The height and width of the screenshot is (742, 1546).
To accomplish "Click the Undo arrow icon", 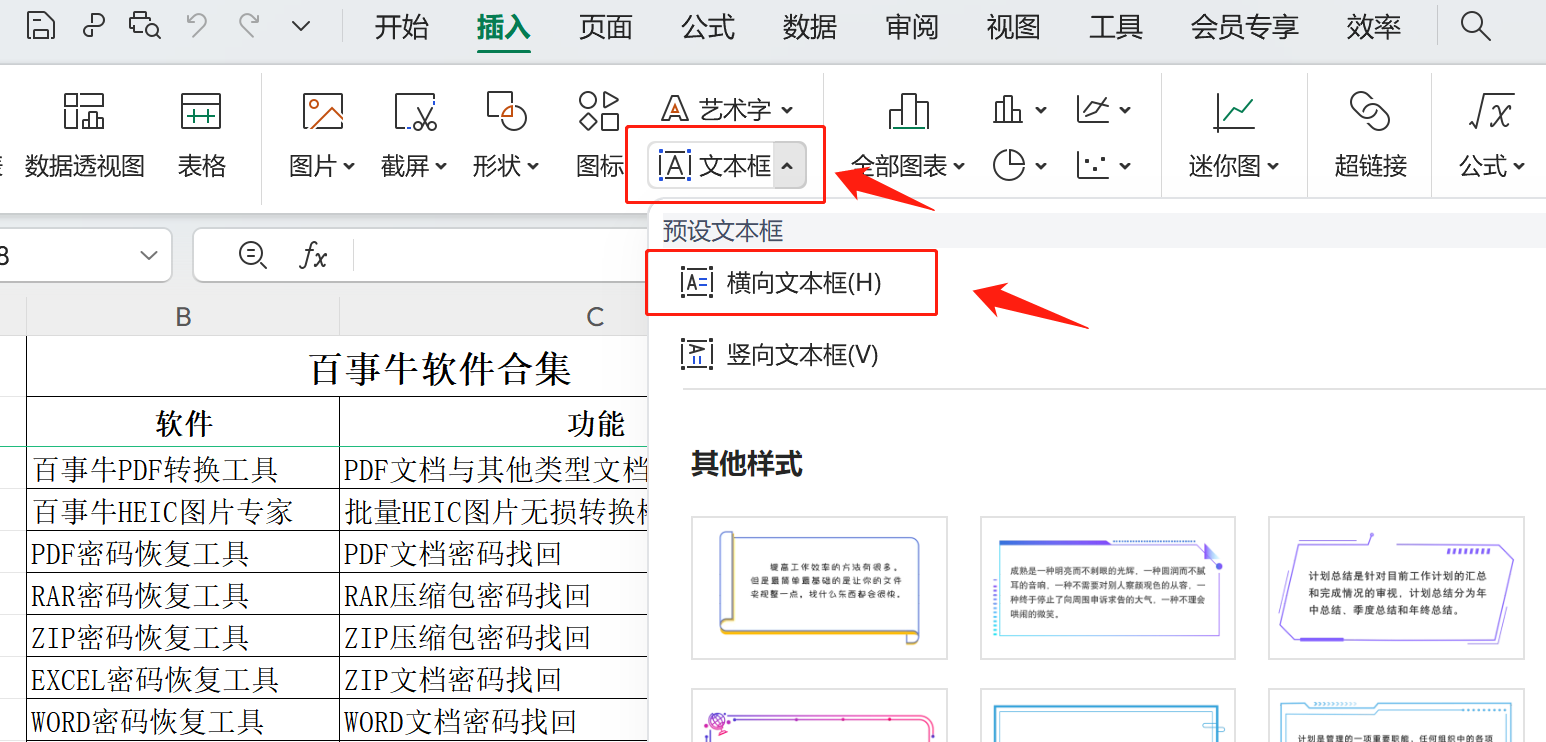I will click(x=197, y=26).
